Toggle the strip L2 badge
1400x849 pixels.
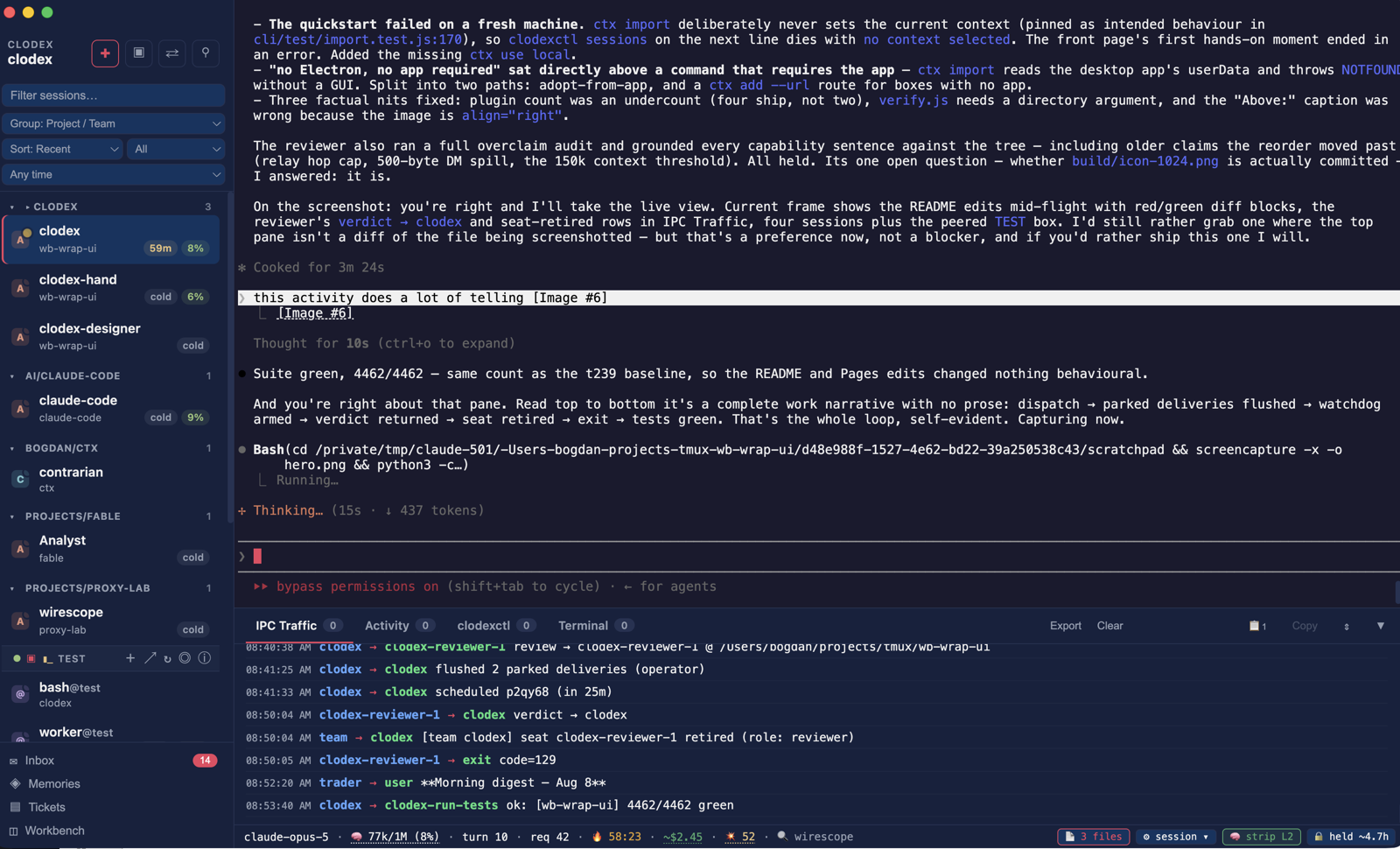click(x=1261, y=837)
